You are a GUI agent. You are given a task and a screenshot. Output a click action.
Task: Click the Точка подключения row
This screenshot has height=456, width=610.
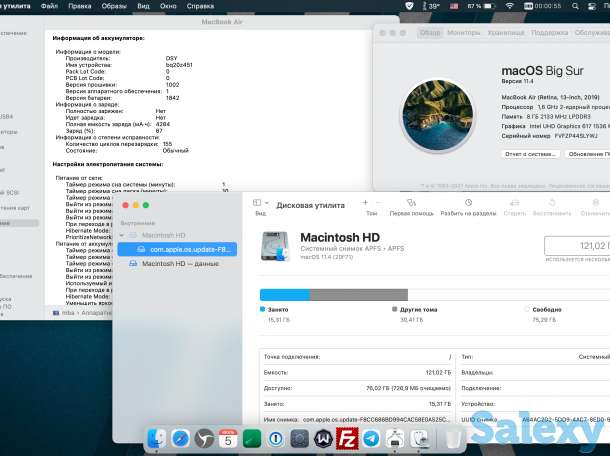357,357
